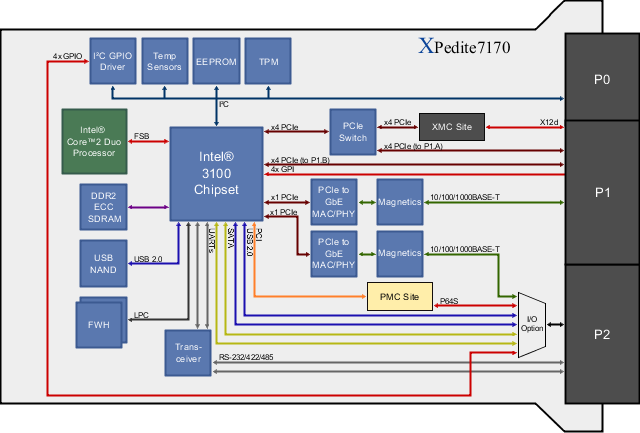Click the RS-232/422/485 label
Image resolution: width=640 pixels, height=433 pixels.
(x=246, y=357)
